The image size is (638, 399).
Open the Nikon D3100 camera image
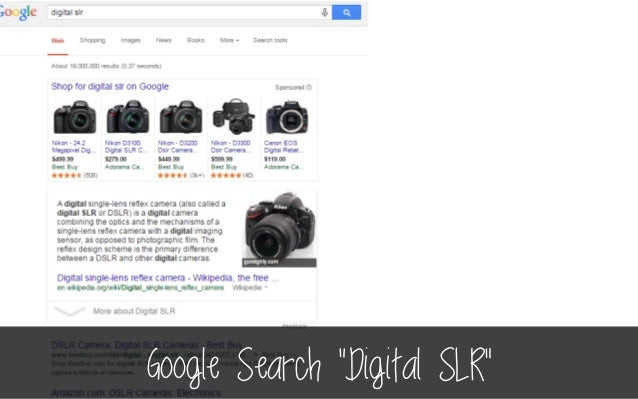128,118
